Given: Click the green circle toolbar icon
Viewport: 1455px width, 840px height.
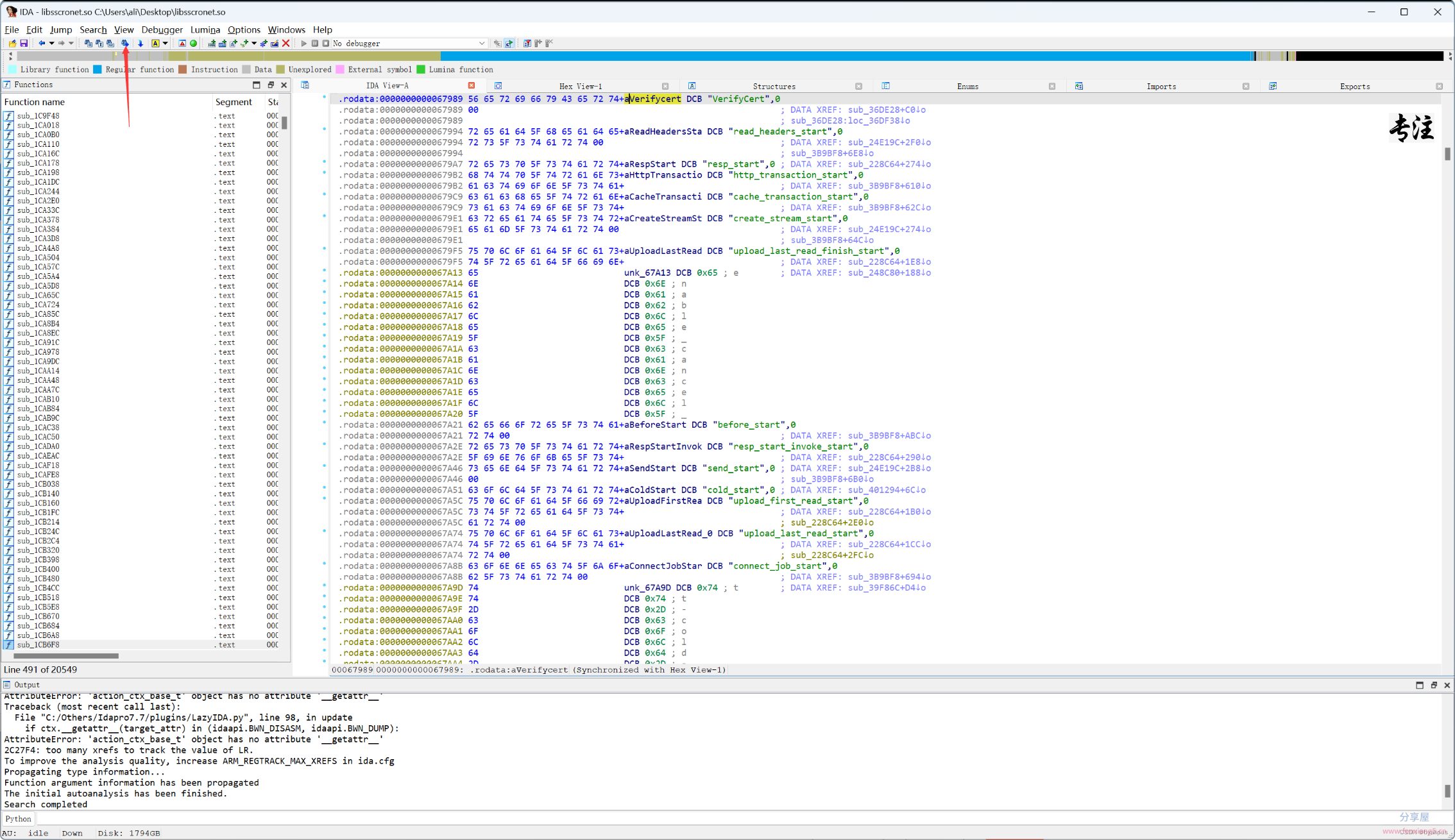Looking at the screenshot, I should pos(193,44).
